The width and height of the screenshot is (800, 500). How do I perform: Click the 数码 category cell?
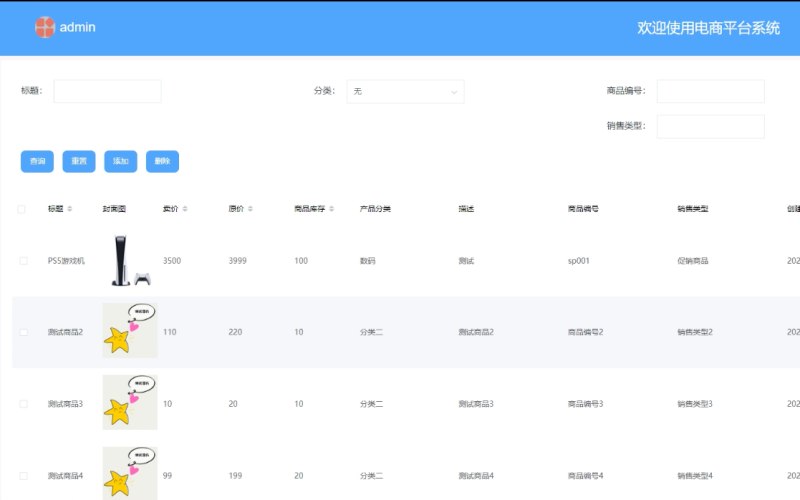(x=367, y=261)
